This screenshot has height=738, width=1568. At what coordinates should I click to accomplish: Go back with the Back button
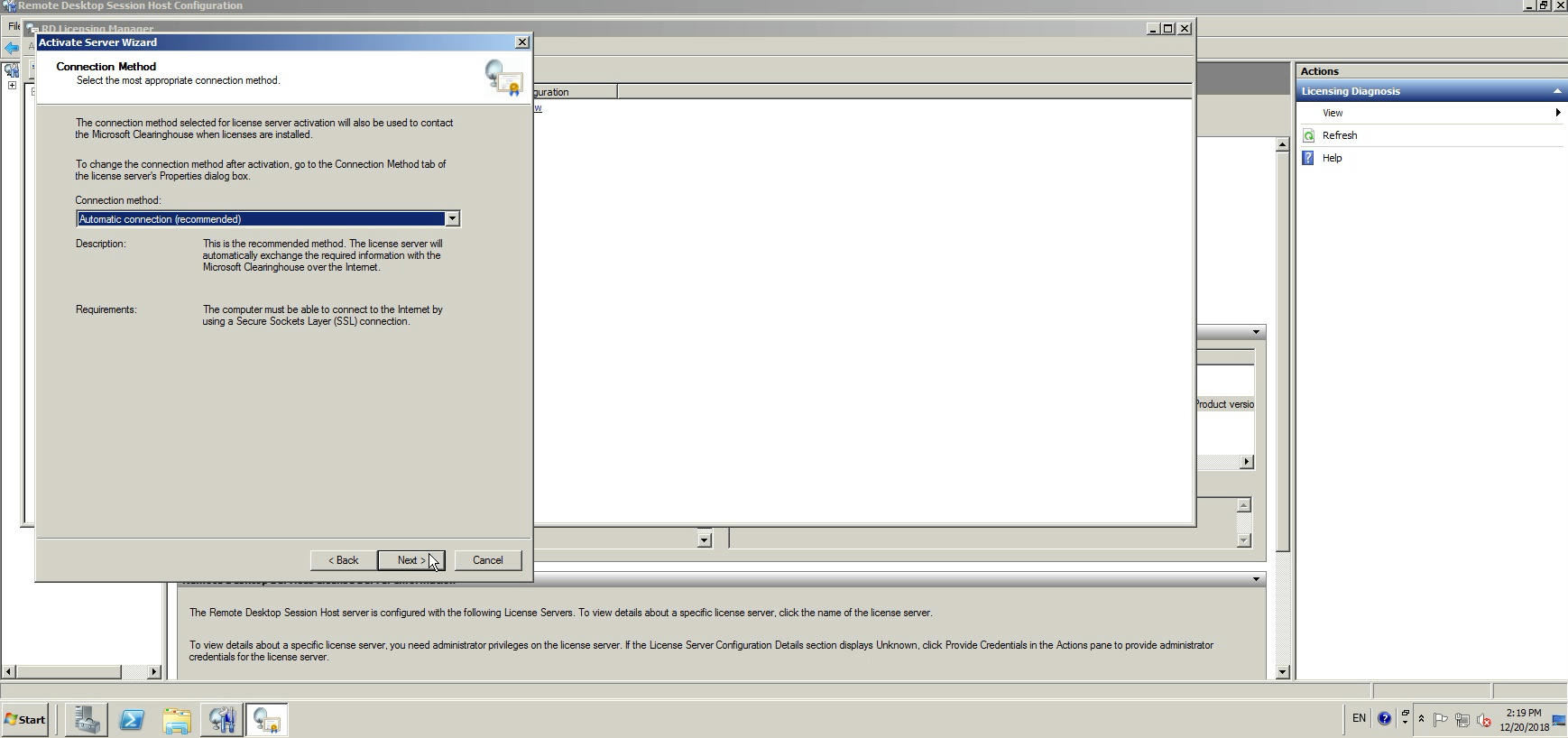(x=343, y=560)
